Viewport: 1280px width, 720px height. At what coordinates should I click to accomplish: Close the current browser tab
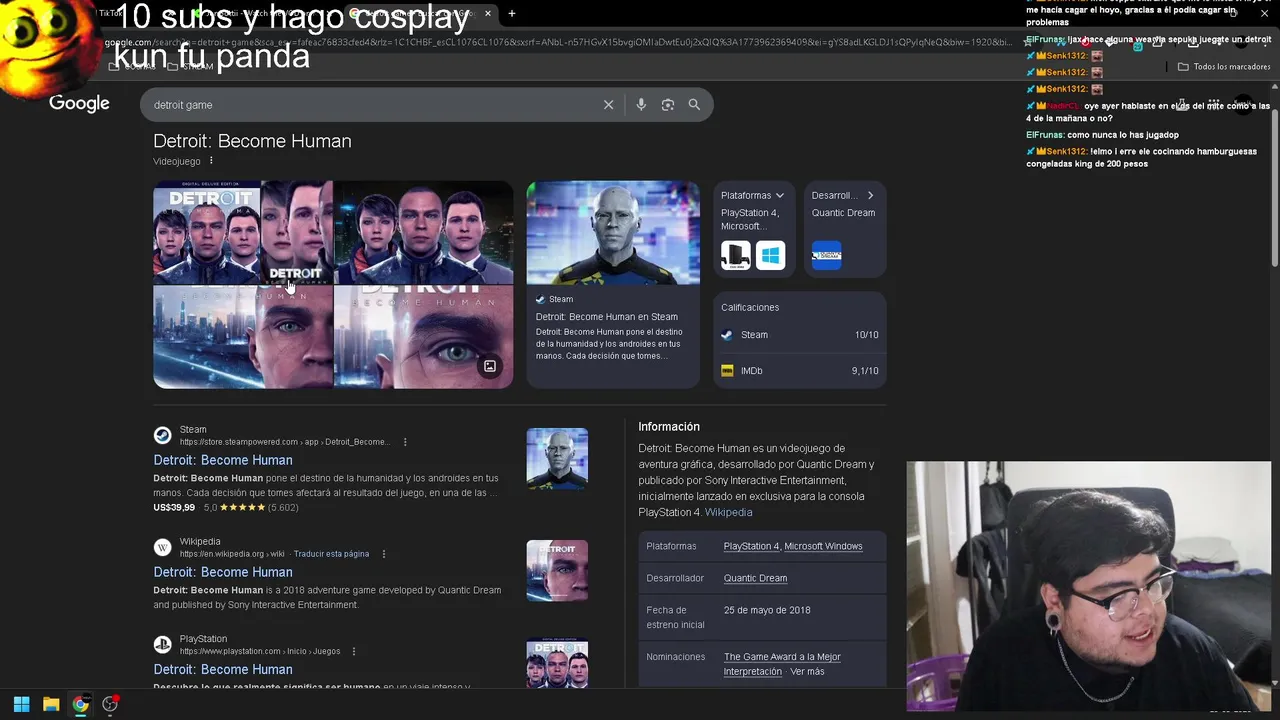[x=488, y=14]
